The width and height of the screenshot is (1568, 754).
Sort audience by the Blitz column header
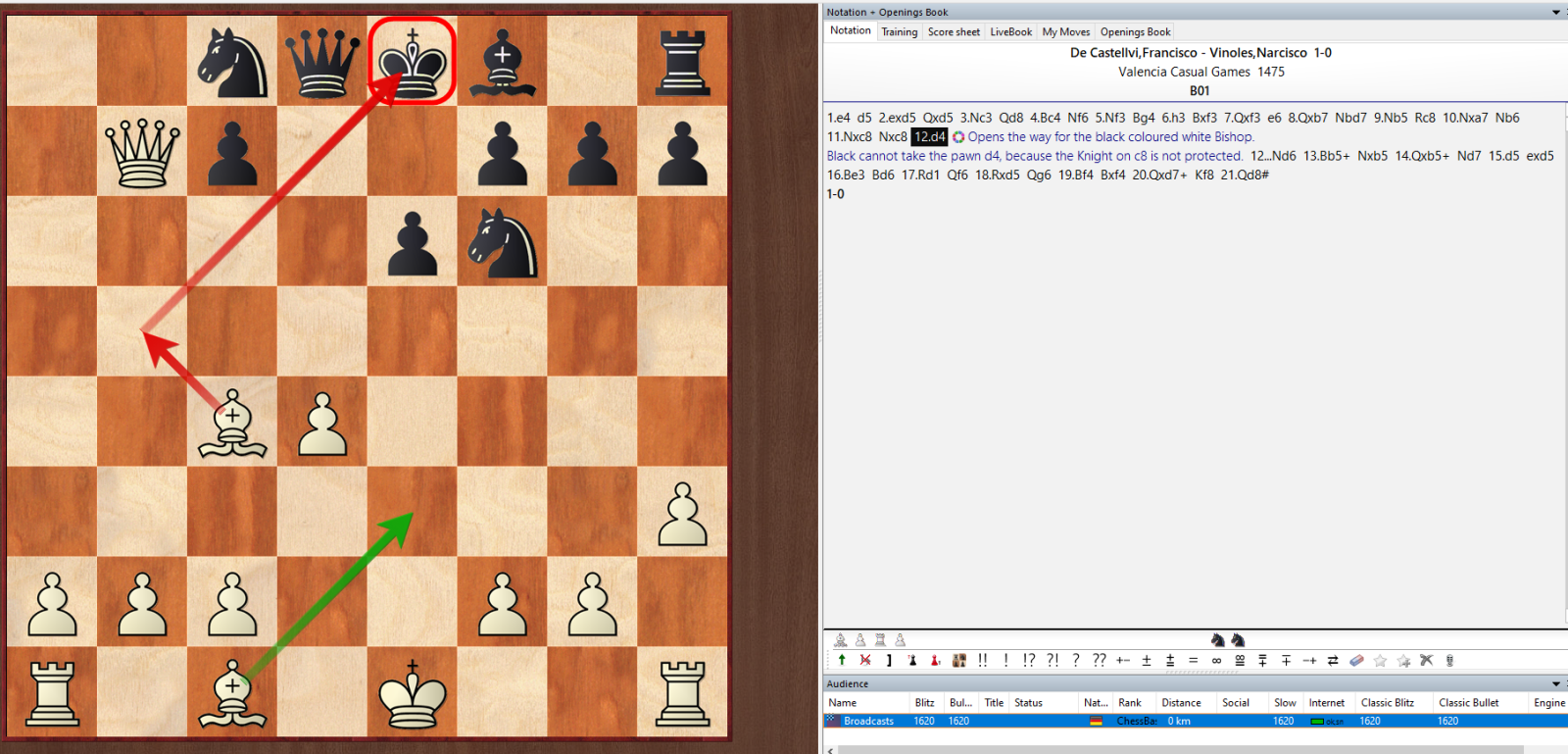(924, 703)
